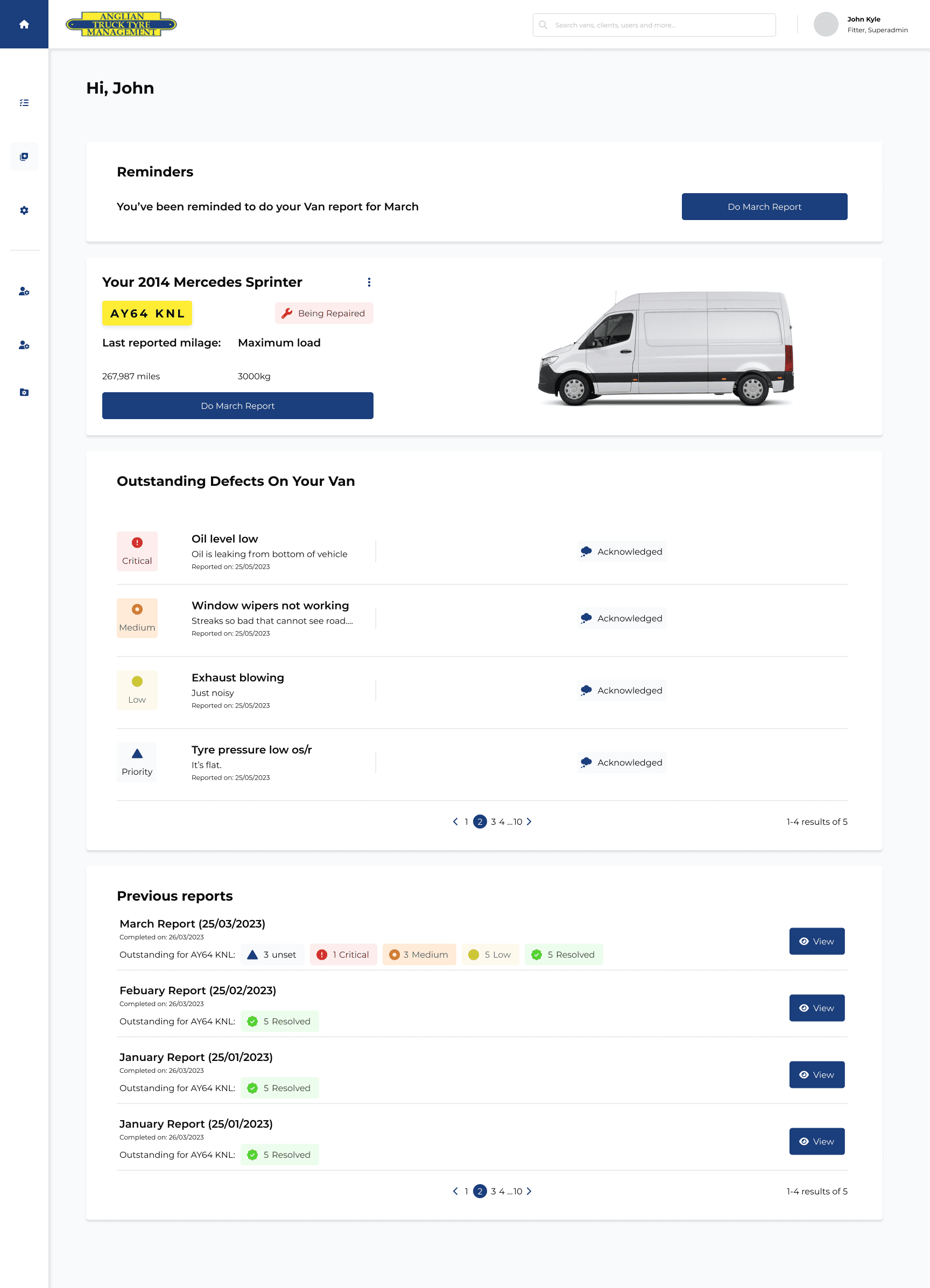Select the highlighted add-report plus icon
The height and width of the screenshot is (1288, 930).
click(24, 157)
